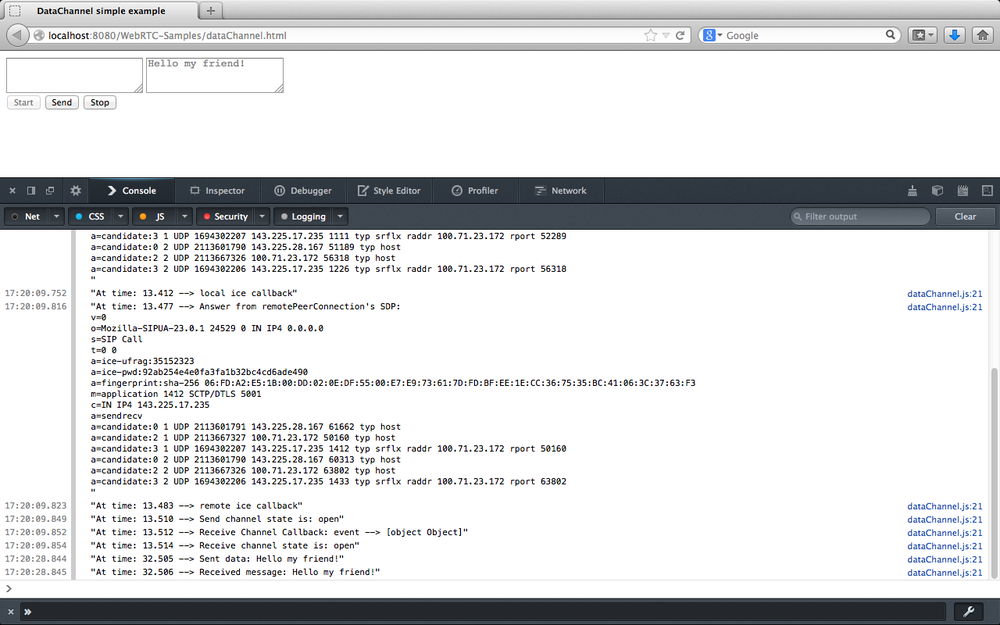The image size is (1000, 625).
Task: Open the toolbox options gear
Action: (x=75, y=190)
